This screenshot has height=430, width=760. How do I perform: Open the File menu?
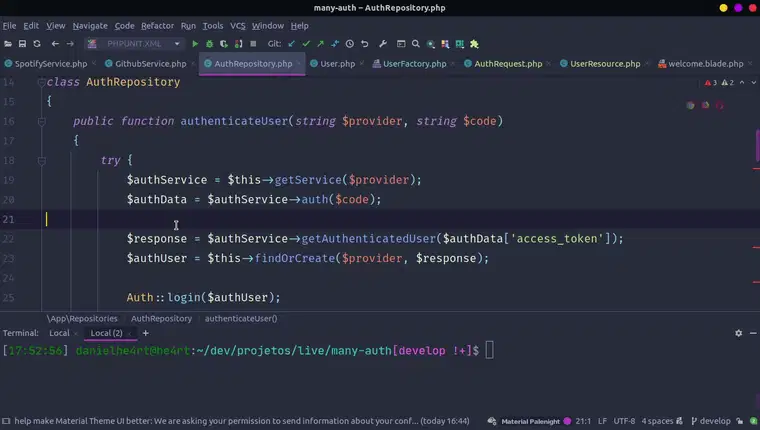point(9,26)
